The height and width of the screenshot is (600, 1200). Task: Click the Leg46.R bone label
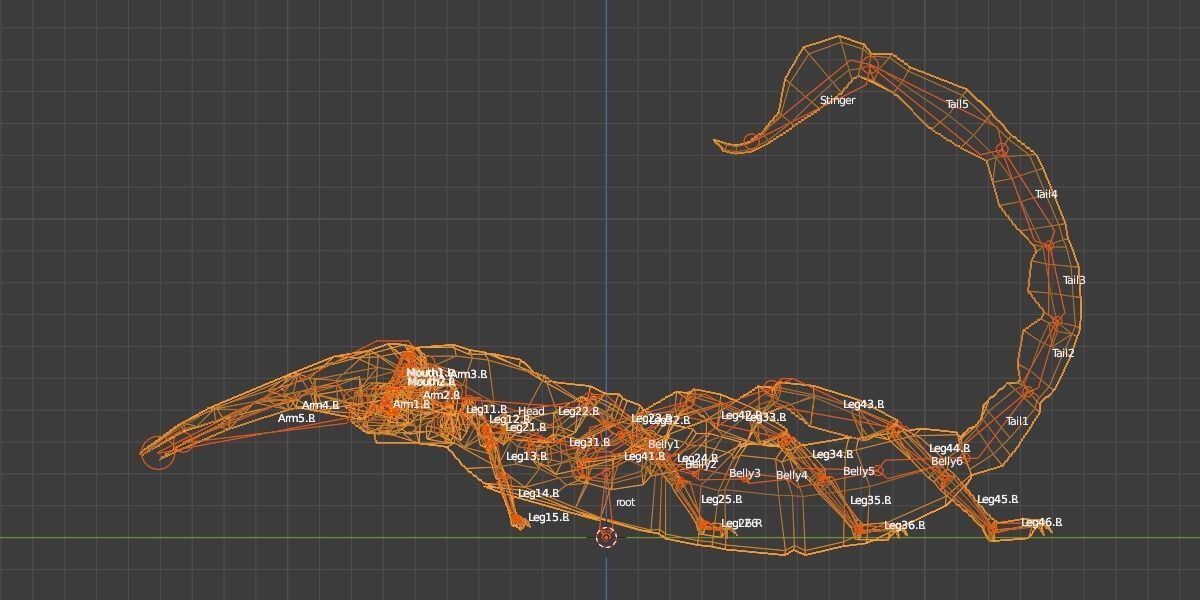coord(1042,522)
